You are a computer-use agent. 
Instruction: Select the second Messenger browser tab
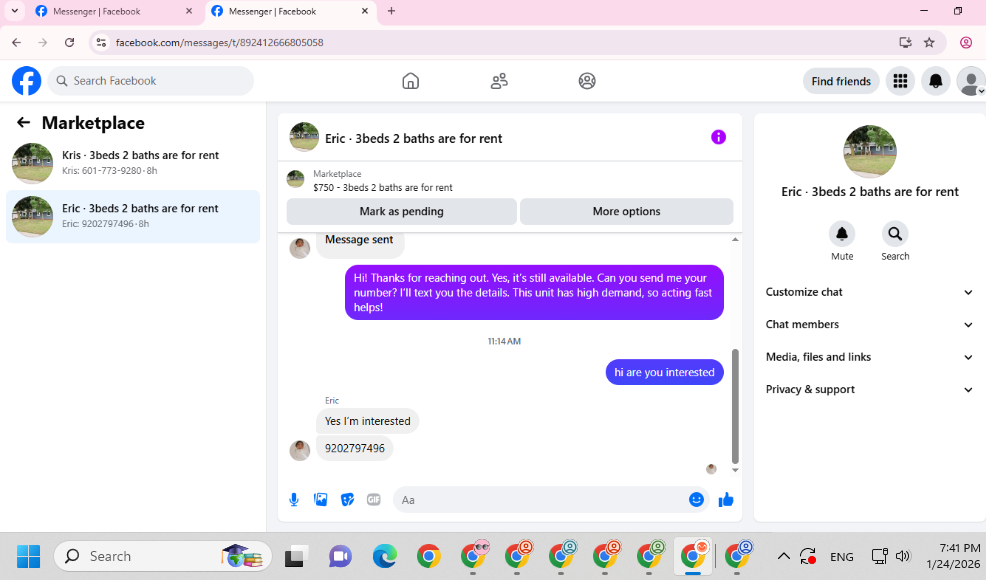click(291, 11)
